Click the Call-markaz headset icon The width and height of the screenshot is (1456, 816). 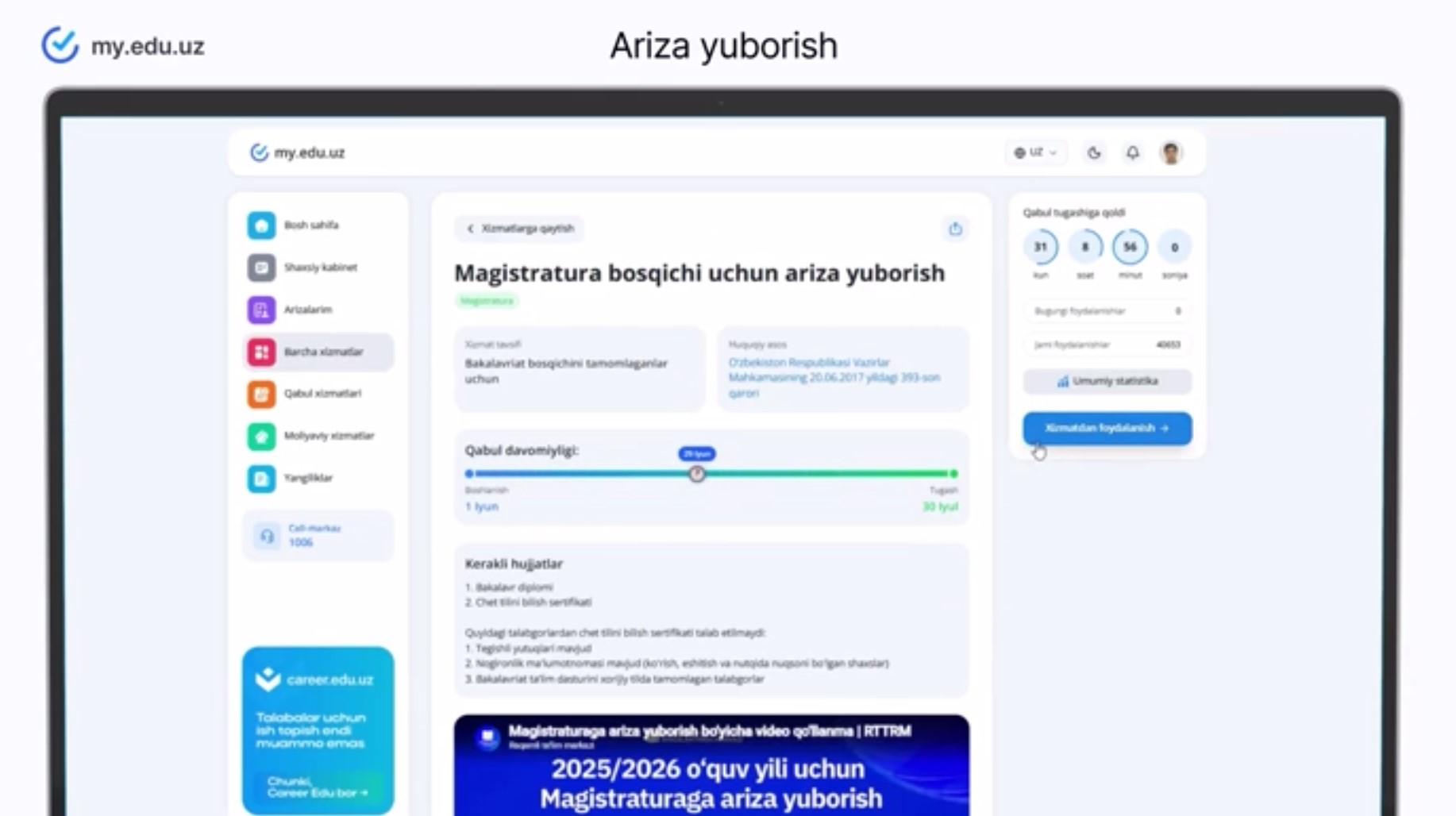pyautogui.click(x=268, y=536)
